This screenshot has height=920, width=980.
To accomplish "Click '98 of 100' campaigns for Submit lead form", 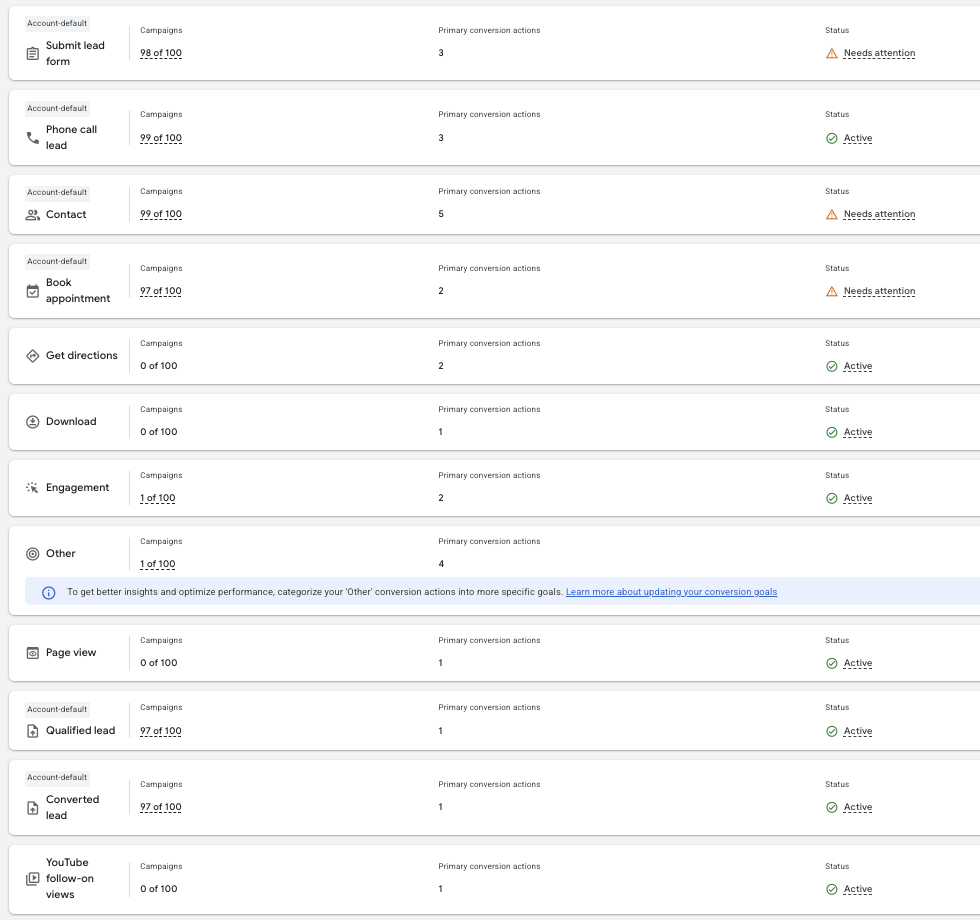I will pos(161,53).
